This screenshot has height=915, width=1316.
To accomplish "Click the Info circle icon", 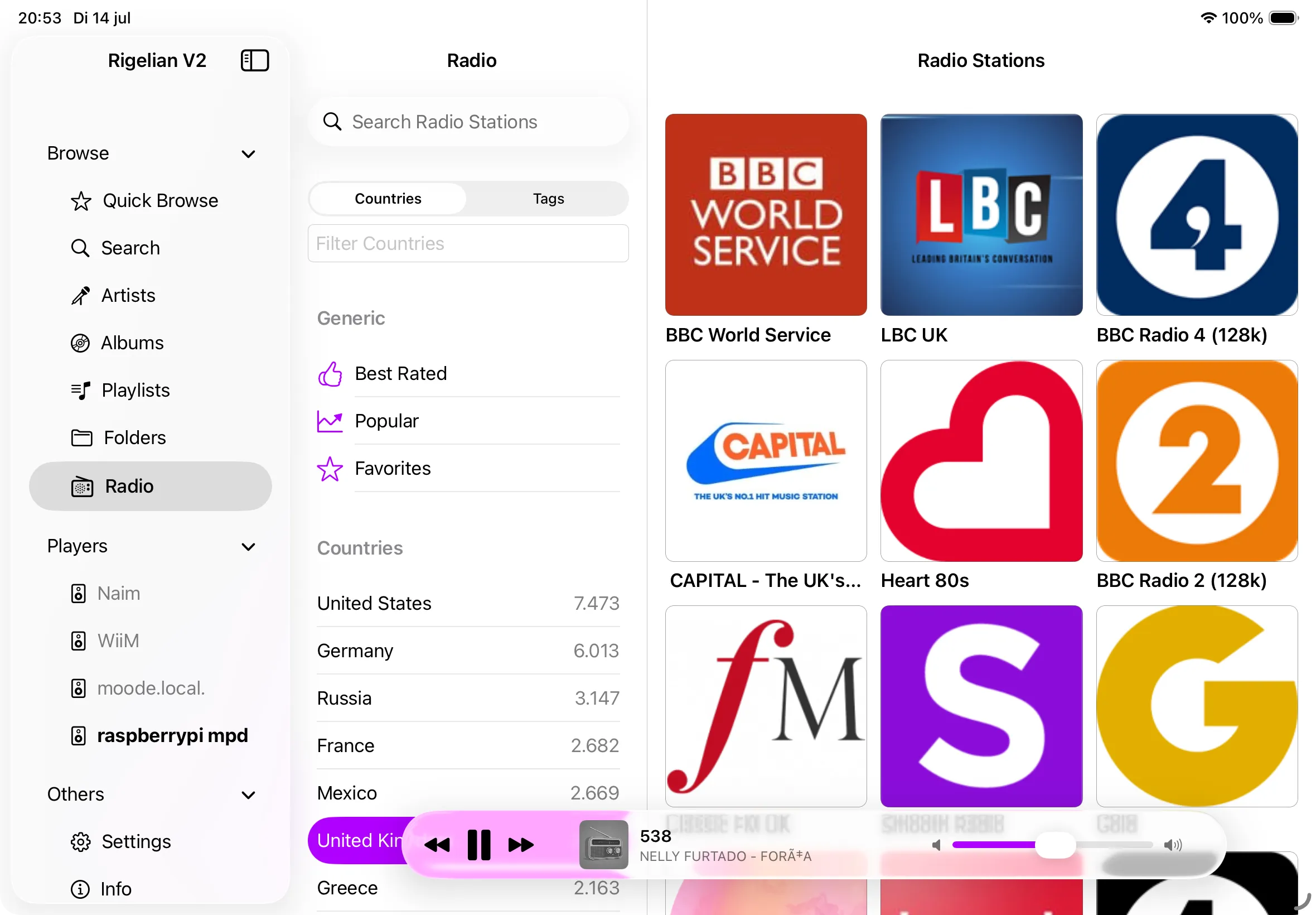I will pyautogui.click(x=80, y=889).
